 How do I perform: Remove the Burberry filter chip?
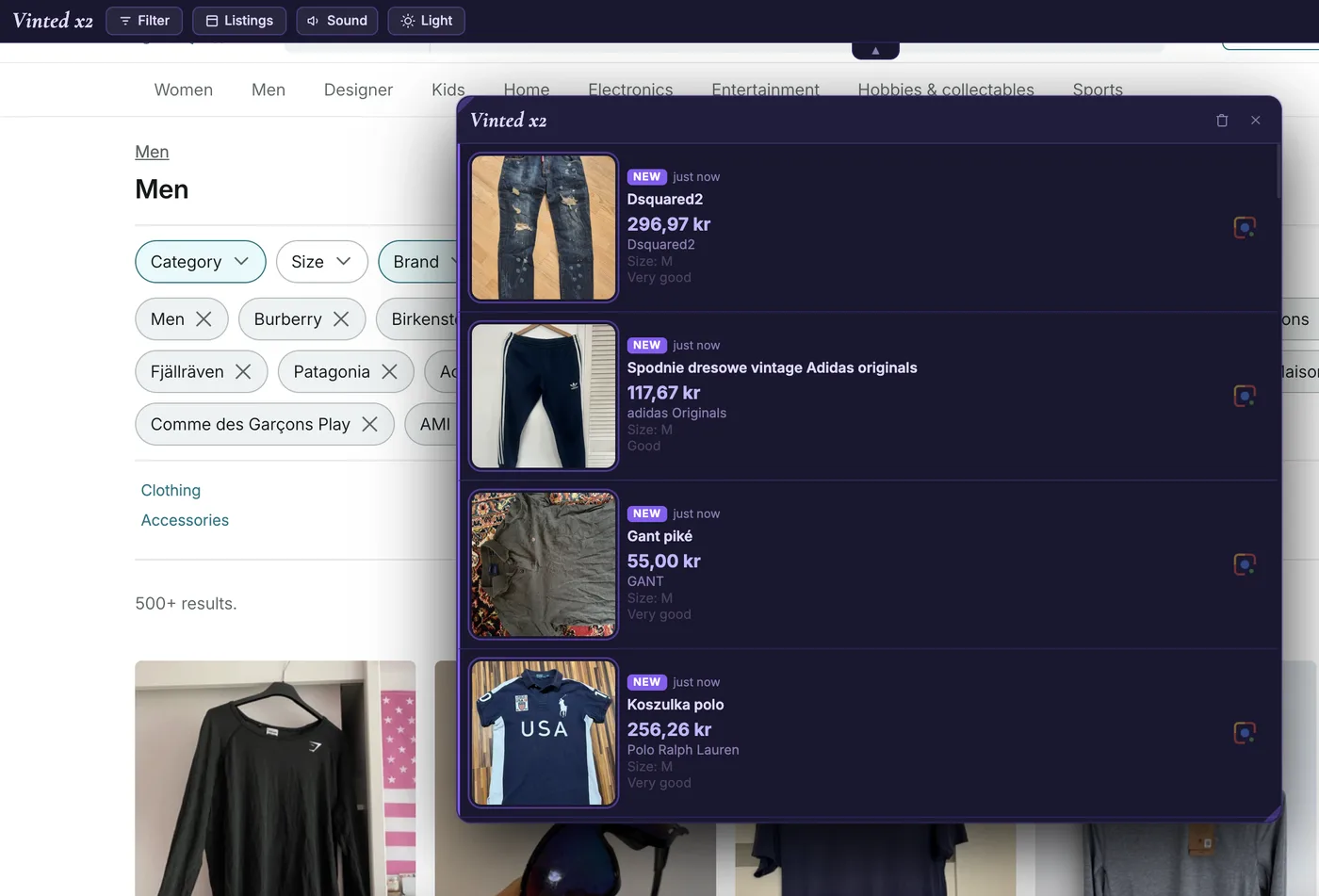[341, 319]
